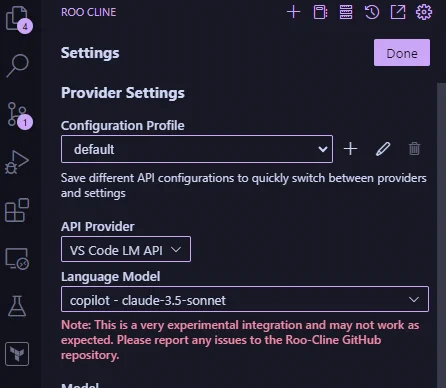Open the Extensions view icon
Viewport: 446px width, 388px height.
(17, 210)
